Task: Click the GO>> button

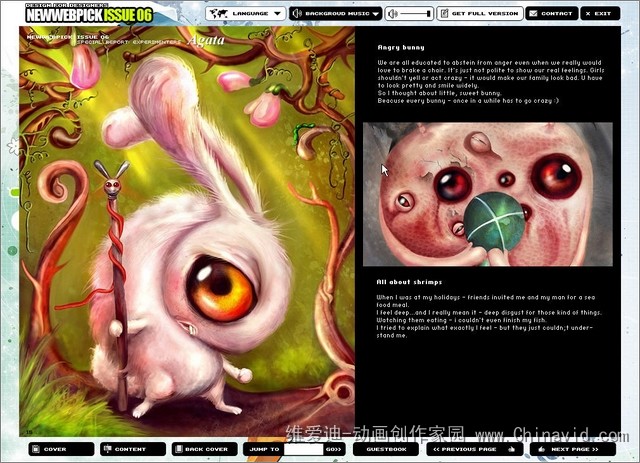Action: pyautogui.click(x=333, y=450)
